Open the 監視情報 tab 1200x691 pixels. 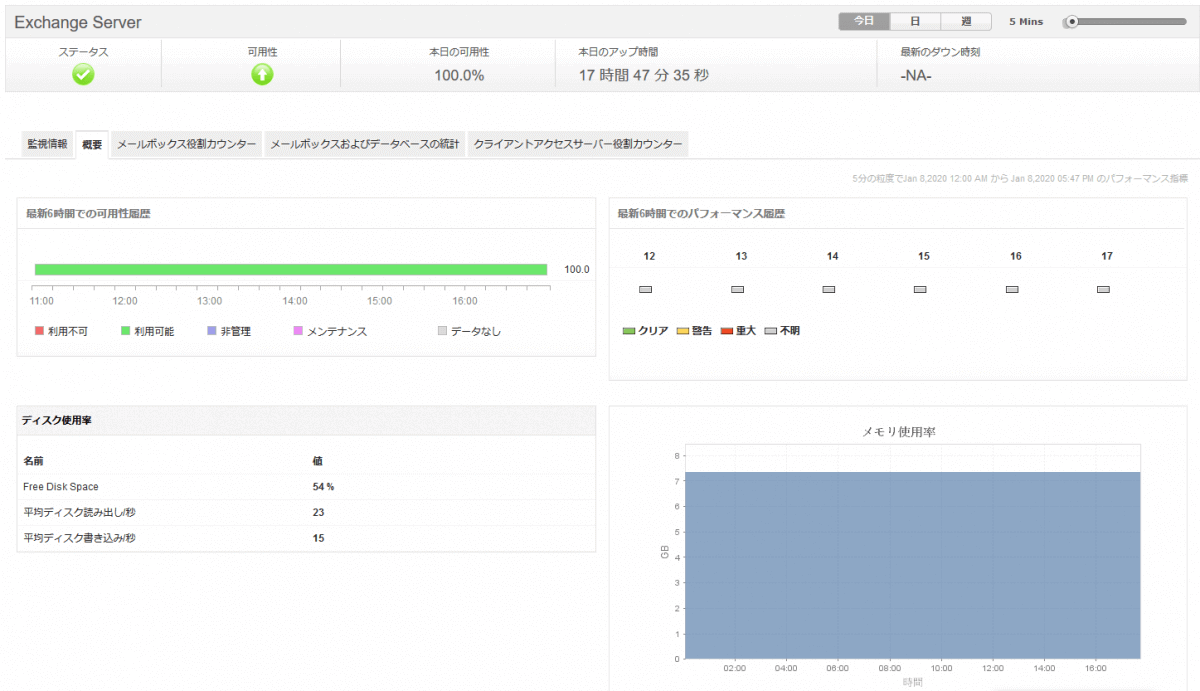pos(47,145)
